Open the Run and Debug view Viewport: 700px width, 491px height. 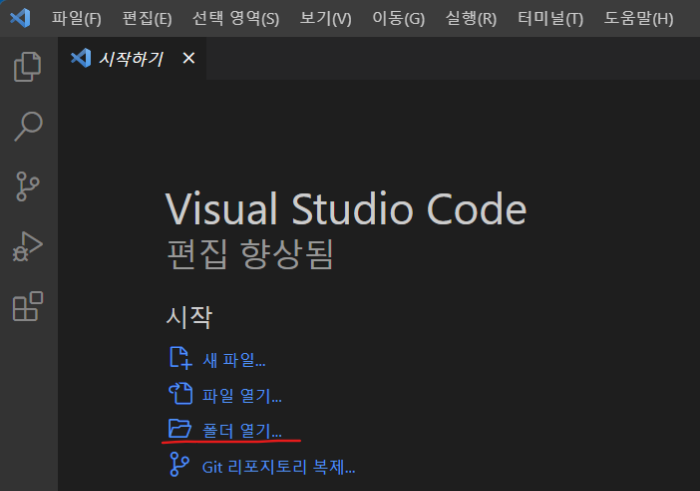tap(28, 246)
